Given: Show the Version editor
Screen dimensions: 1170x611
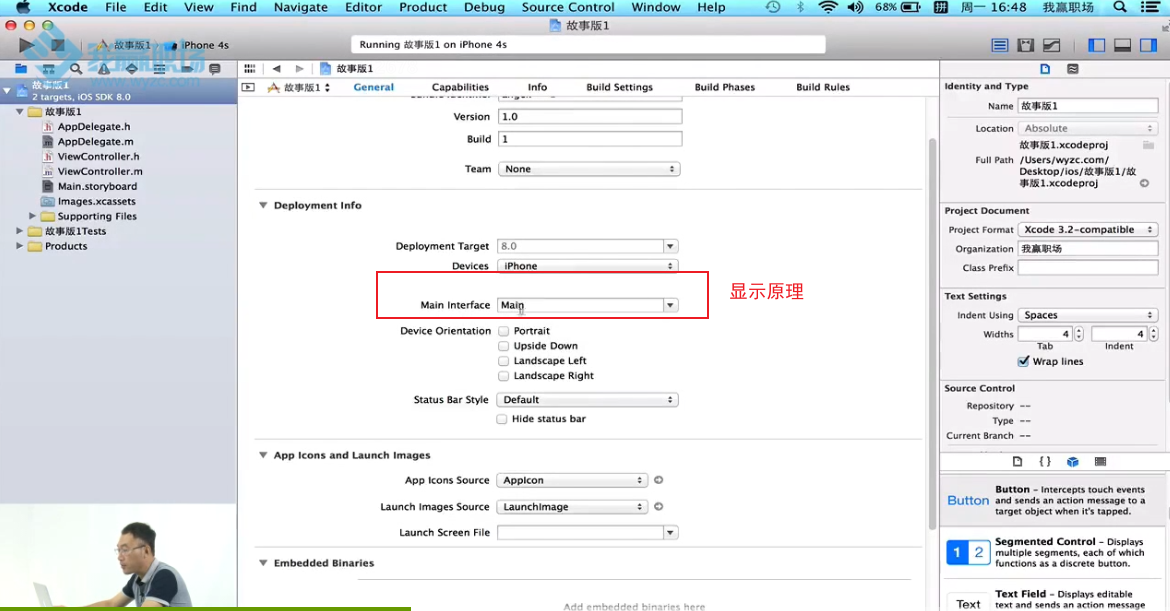Looking at the screenshot, I should tap(1051, 46).
